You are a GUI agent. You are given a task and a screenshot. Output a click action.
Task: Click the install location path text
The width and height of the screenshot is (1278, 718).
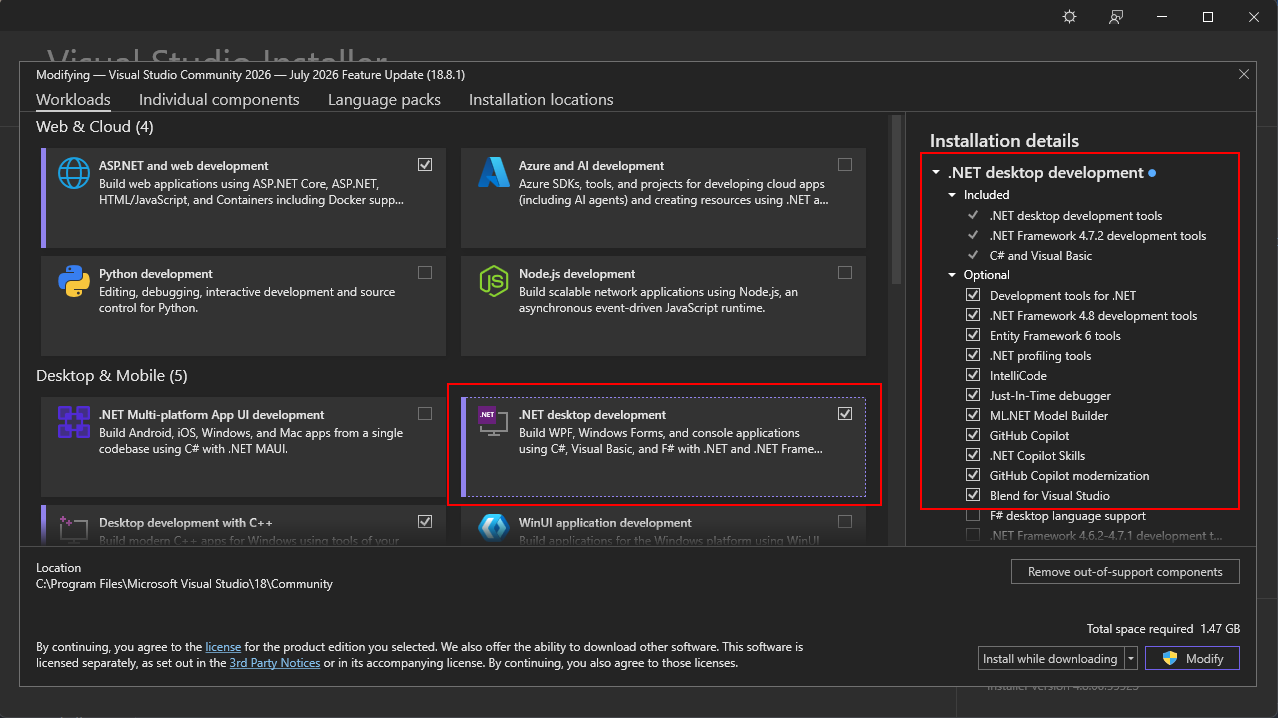(x=184, y=584)
